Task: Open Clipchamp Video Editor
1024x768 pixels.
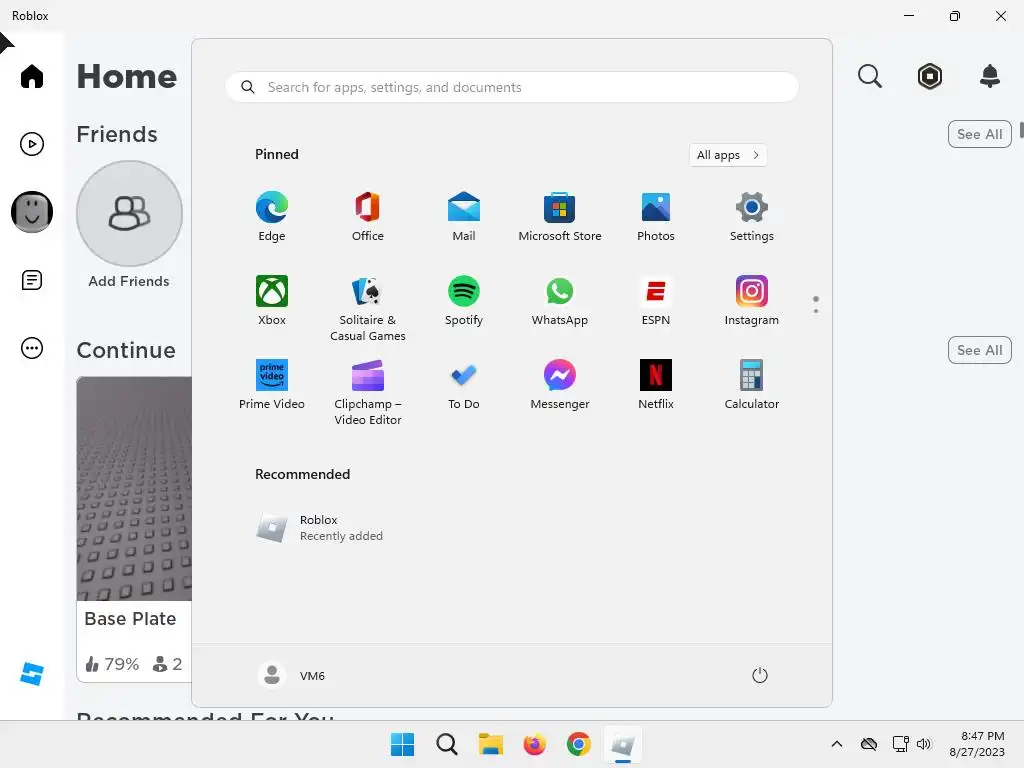Action: pos(368,392)
